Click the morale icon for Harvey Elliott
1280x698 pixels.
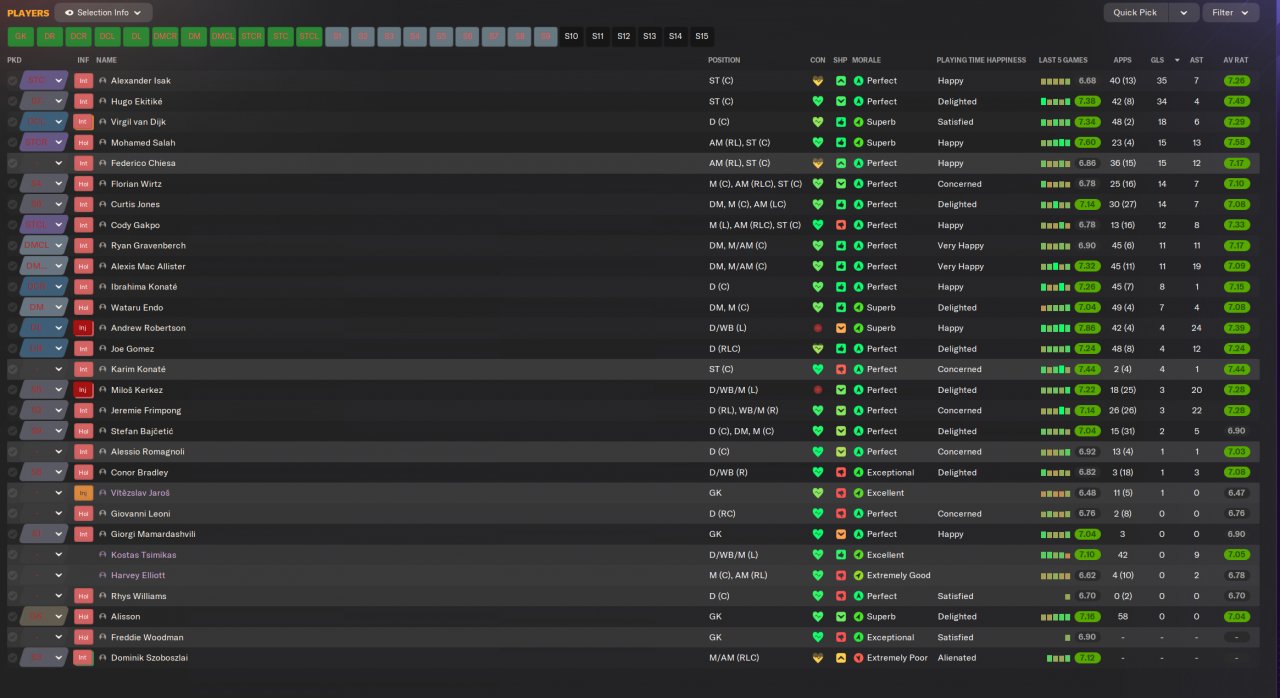click(x=858, y=575)
